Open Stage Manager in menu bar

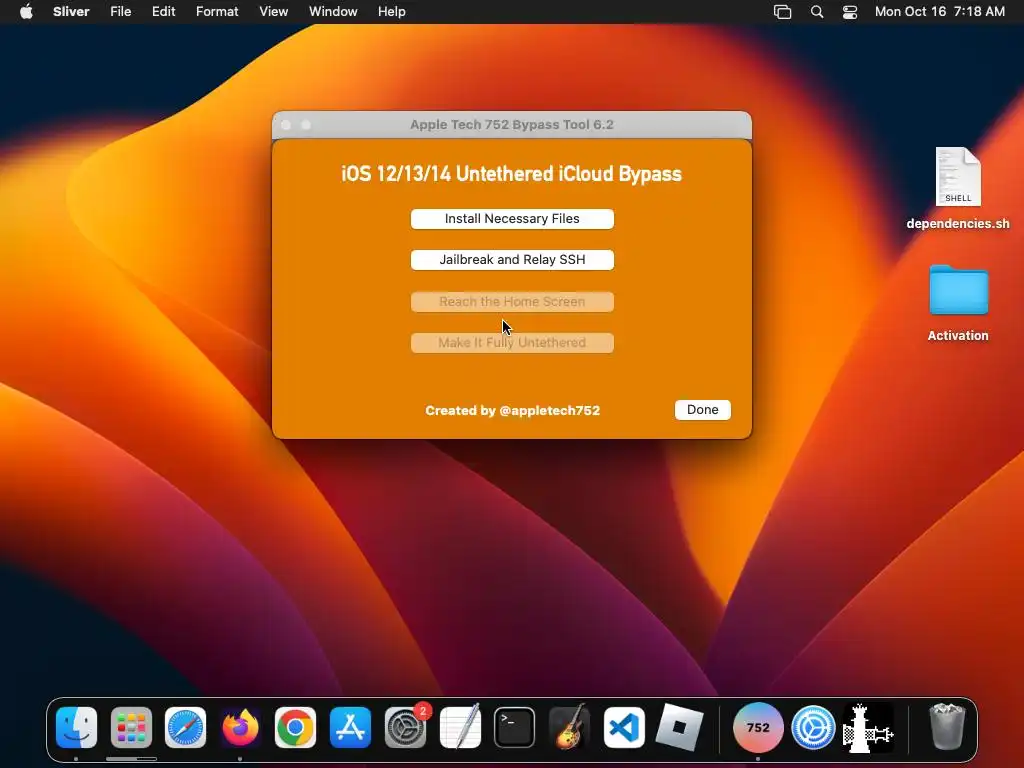[x=782, y=12]
